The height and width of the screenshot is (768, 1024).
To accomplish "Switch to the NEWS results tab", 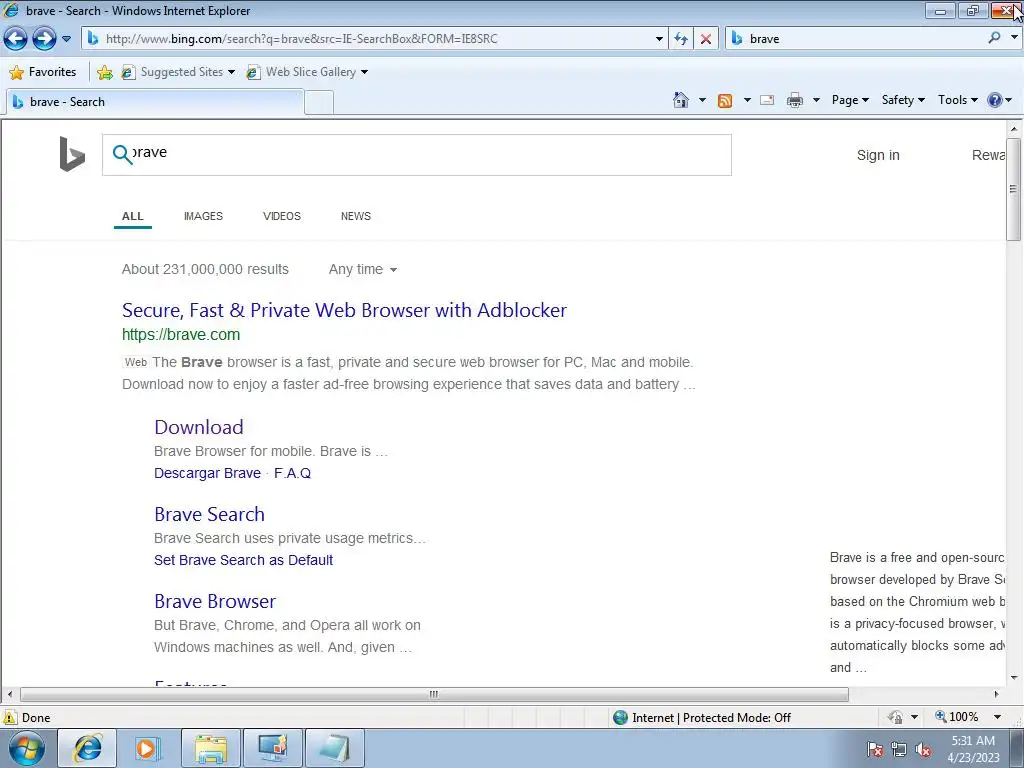I will 355,216.
